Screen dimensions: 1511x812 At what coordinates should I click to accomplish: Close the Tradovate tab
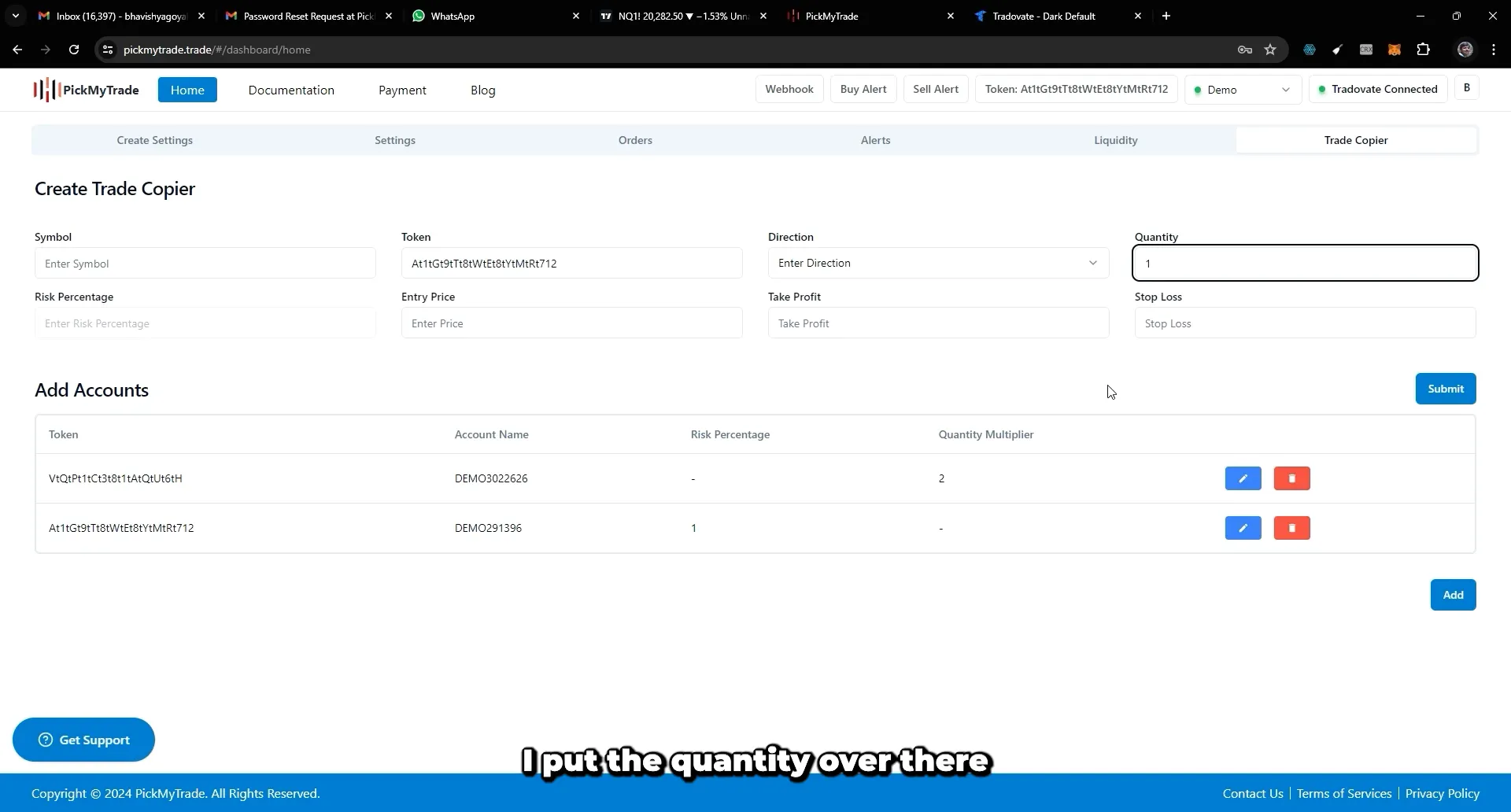tap(1138, 16)
